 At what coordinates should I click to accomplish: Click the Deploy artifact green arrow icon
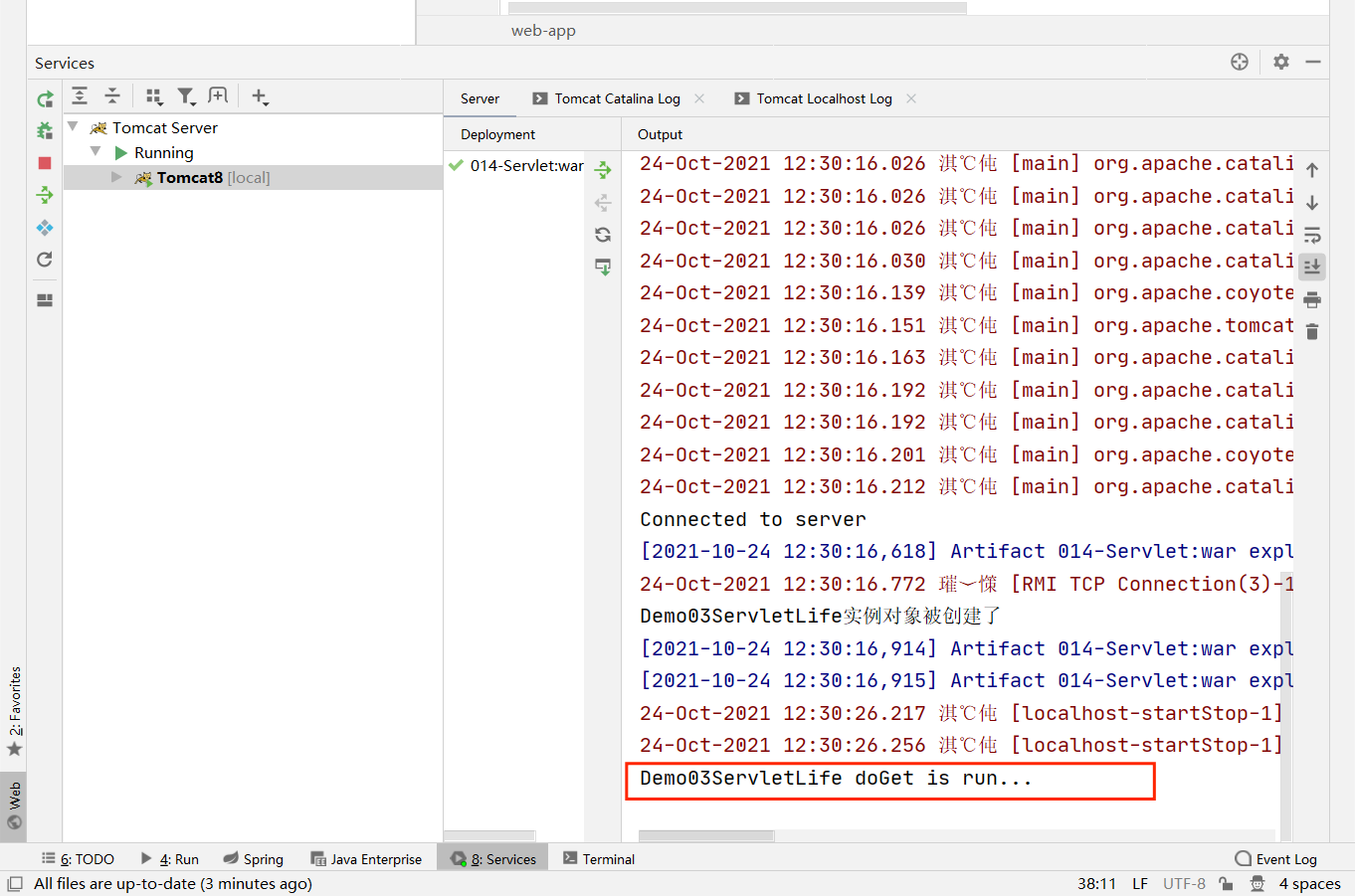(603, 170)
